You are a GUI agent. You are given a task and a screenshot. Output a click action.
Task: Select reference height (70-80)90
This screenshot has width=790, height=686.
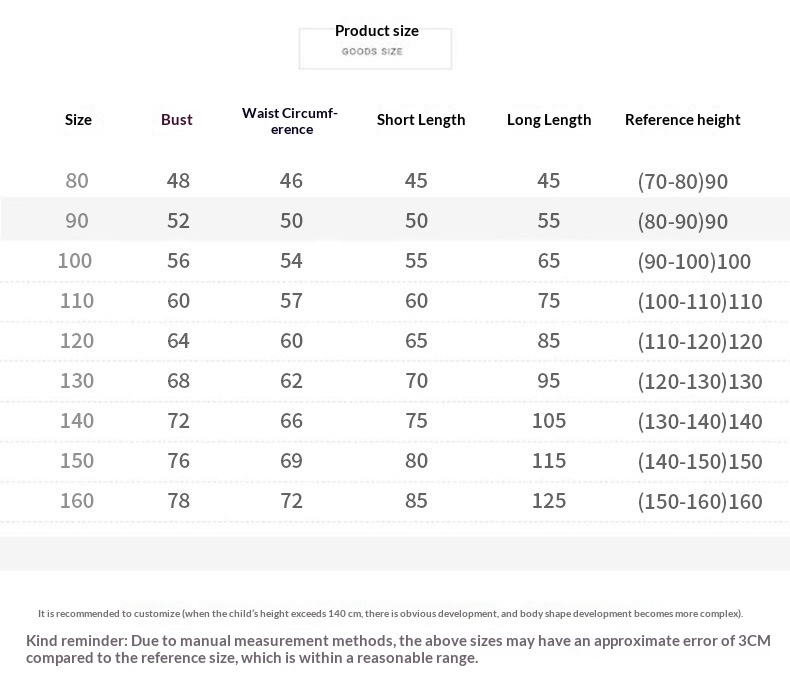pos(683,181)
